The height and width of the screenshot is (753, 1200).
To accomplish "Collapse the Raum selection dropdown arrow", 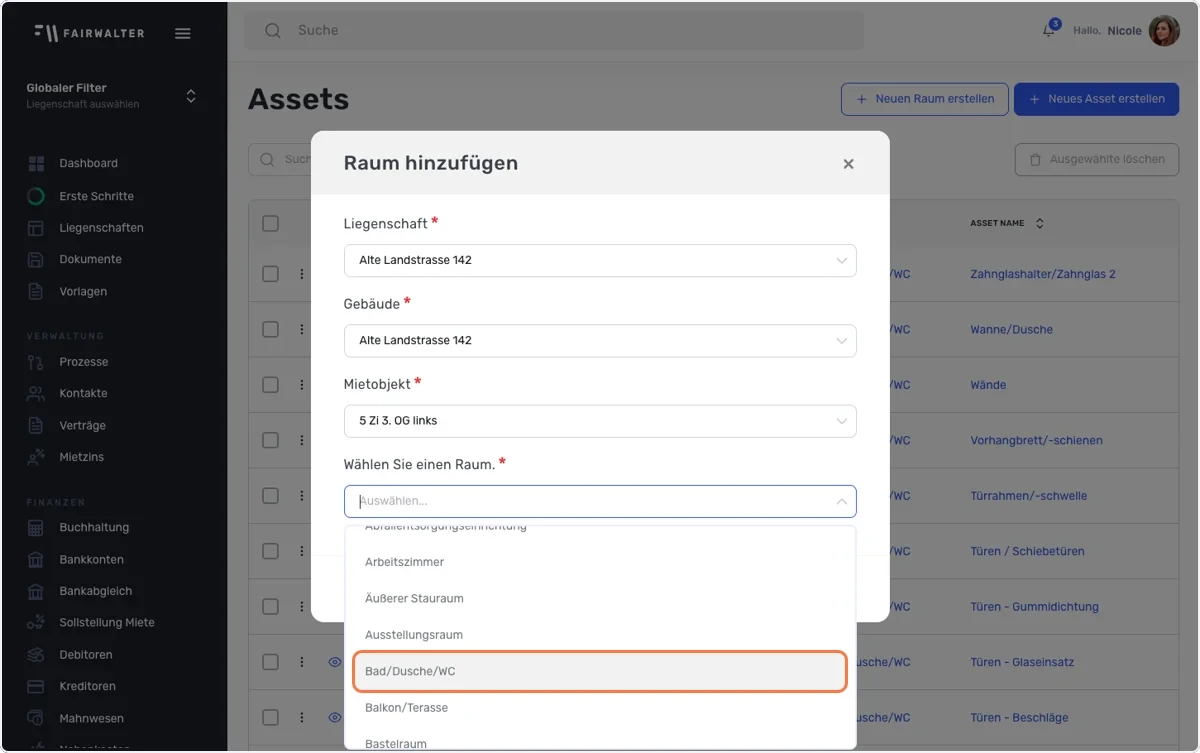I will pos(841,501).
